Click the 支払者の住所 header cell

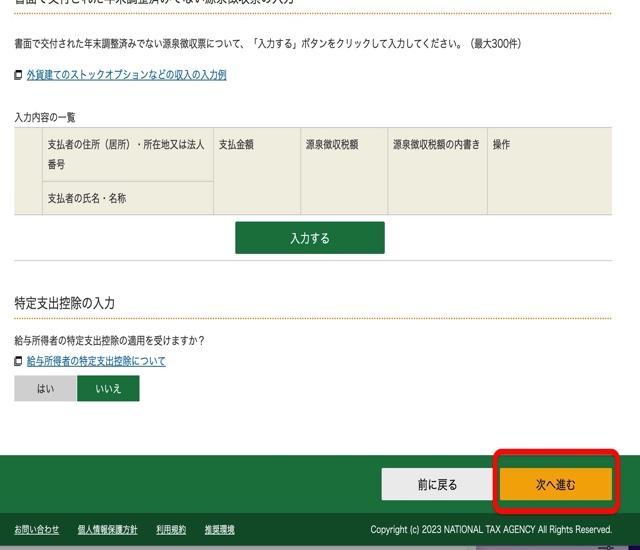(126, 153)
